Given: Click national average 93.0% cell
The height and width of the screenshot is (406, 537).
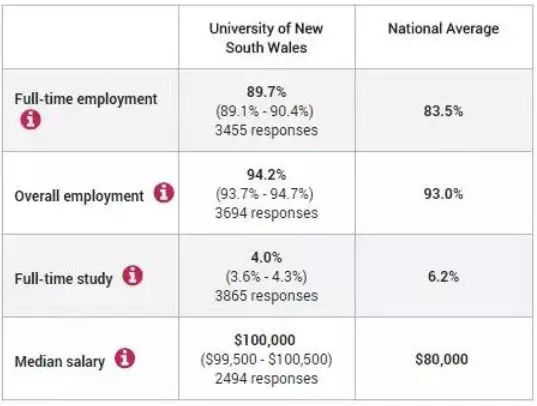Looking at the screenshot, I should click(444, 194).
